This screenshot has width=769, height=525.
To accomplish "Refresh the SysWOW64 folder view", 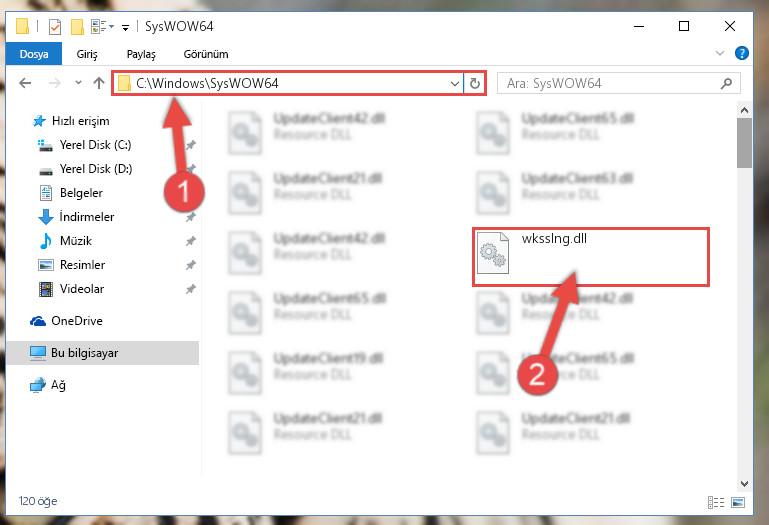I will (474, 83).
